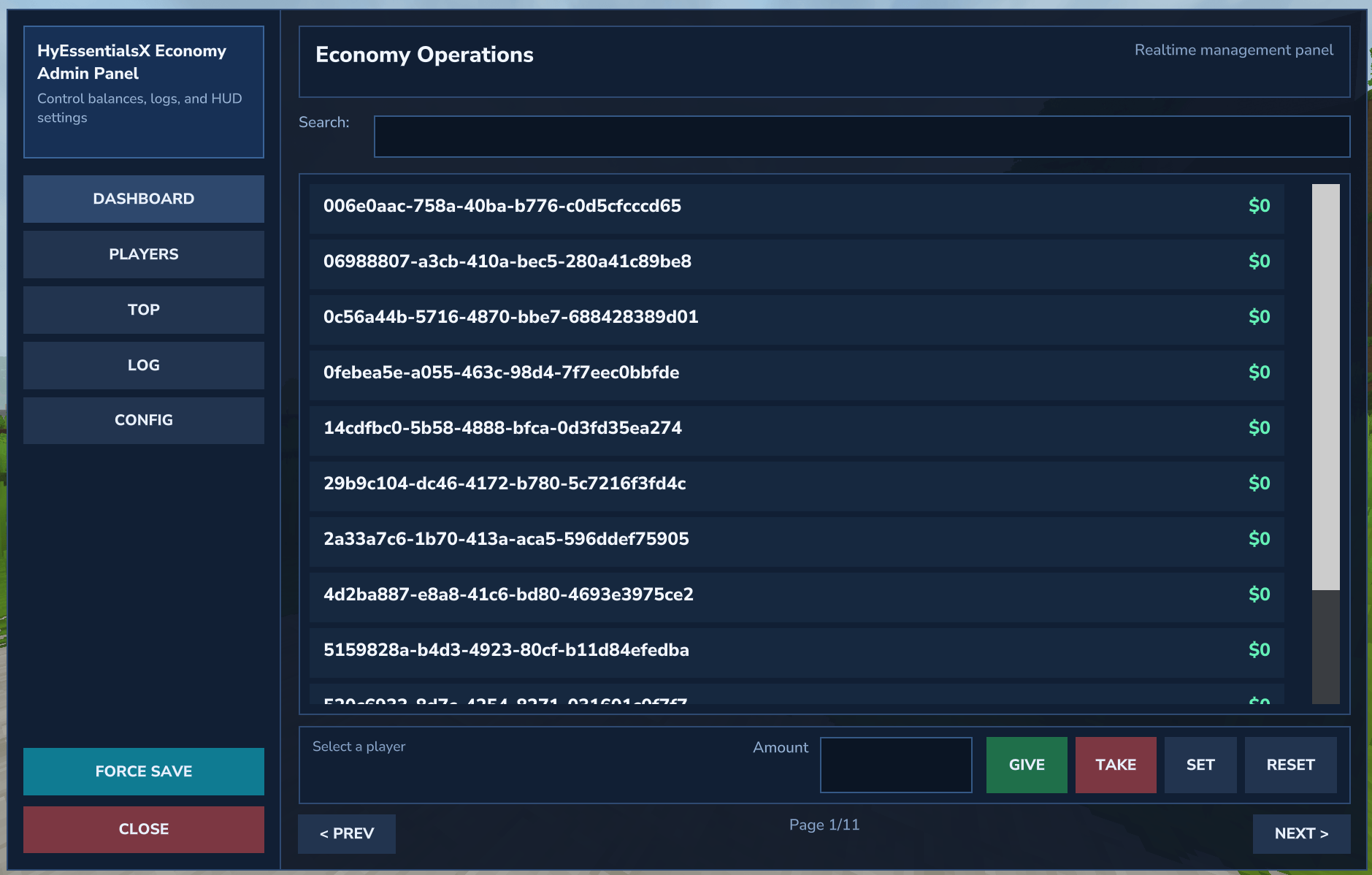The height and width of the screenshot is (875, 1372).
Task: Focus the Search input field
Action: 862,137
